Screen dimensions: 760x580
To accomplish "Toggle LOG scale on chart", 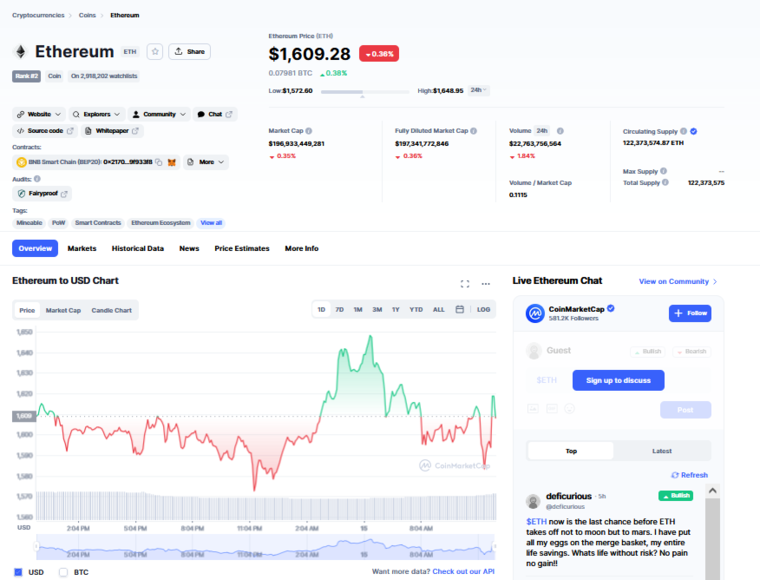I will 483,309.
